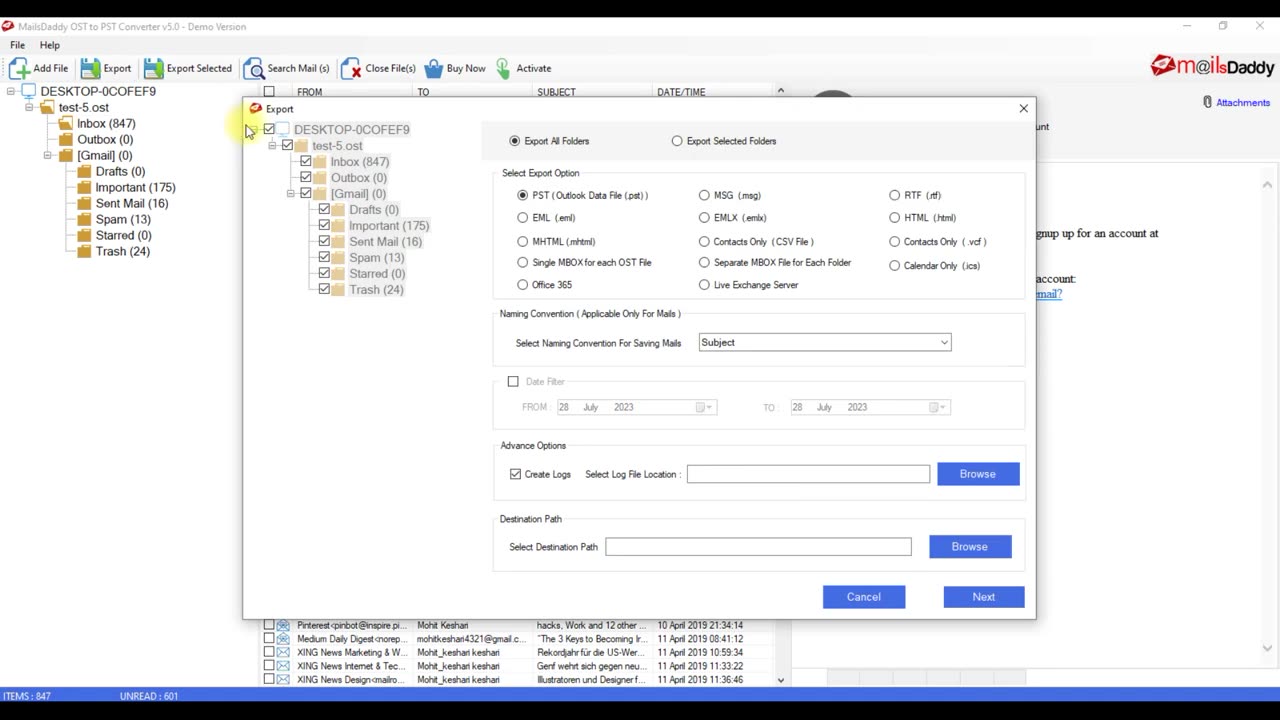Tick the select-all checkbox in mail list header
The image size is (1280, 720).
pyautogui.click(x=269, y=92)
